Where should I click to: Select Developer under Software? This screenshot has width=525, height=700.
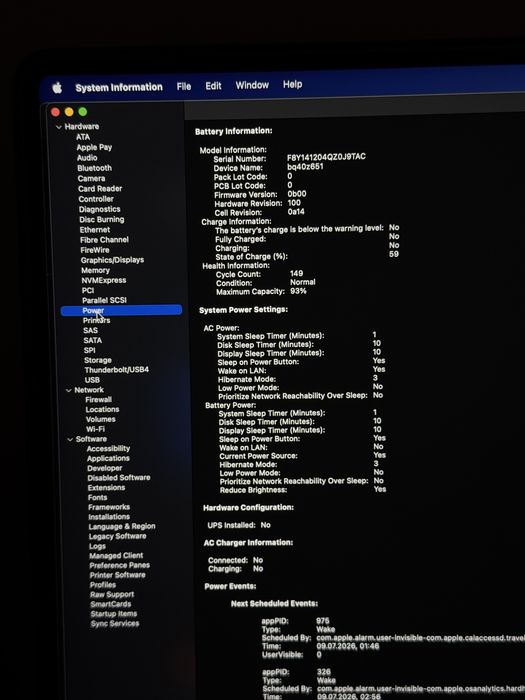coord(104,468)
